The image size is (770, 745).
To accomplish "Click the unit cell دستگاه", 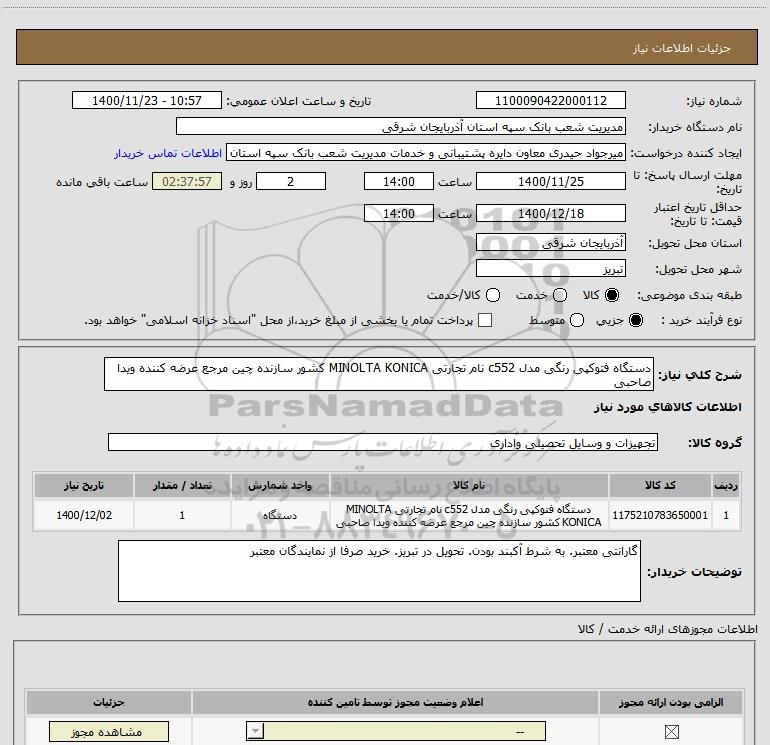I will 280,515.
